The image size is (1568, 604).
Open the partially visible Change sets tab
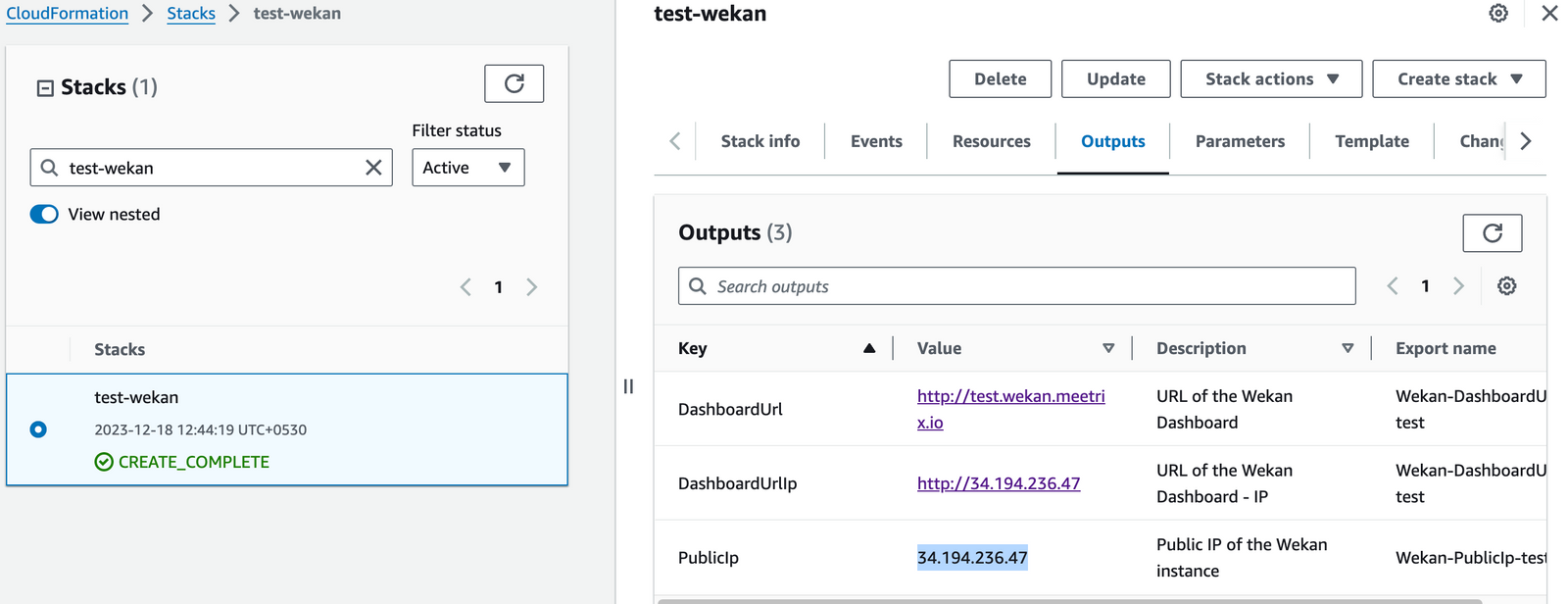(1481, 141)
